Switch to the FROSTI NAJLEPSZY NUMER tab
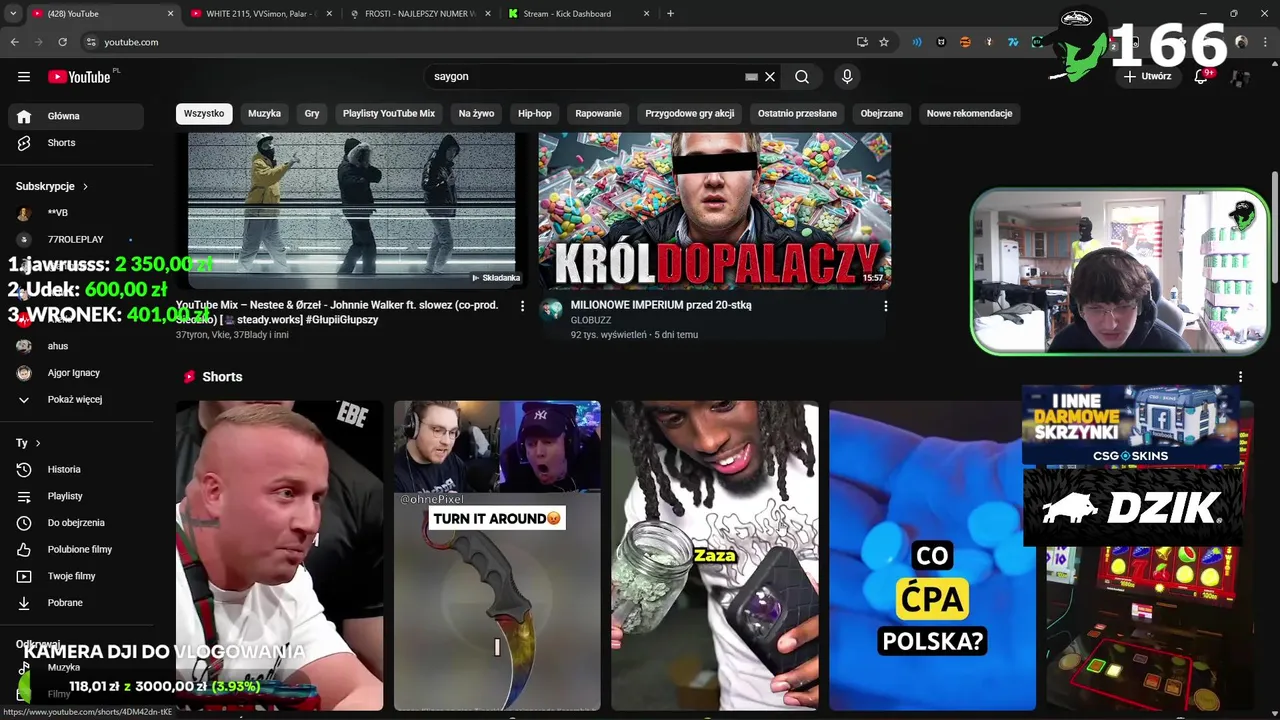Screen dimensions: 1280x720 click(418, 14)
